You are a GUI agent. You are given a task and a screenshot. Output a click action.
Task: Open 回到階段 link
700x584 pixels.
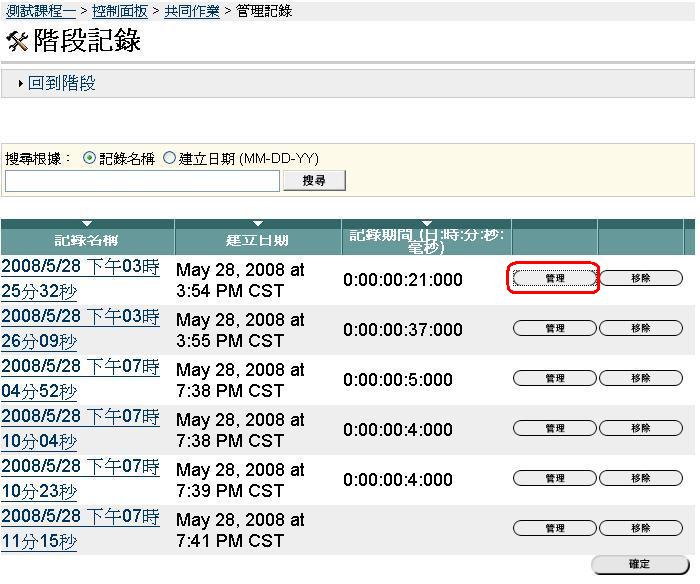click(x=61, y=84)
